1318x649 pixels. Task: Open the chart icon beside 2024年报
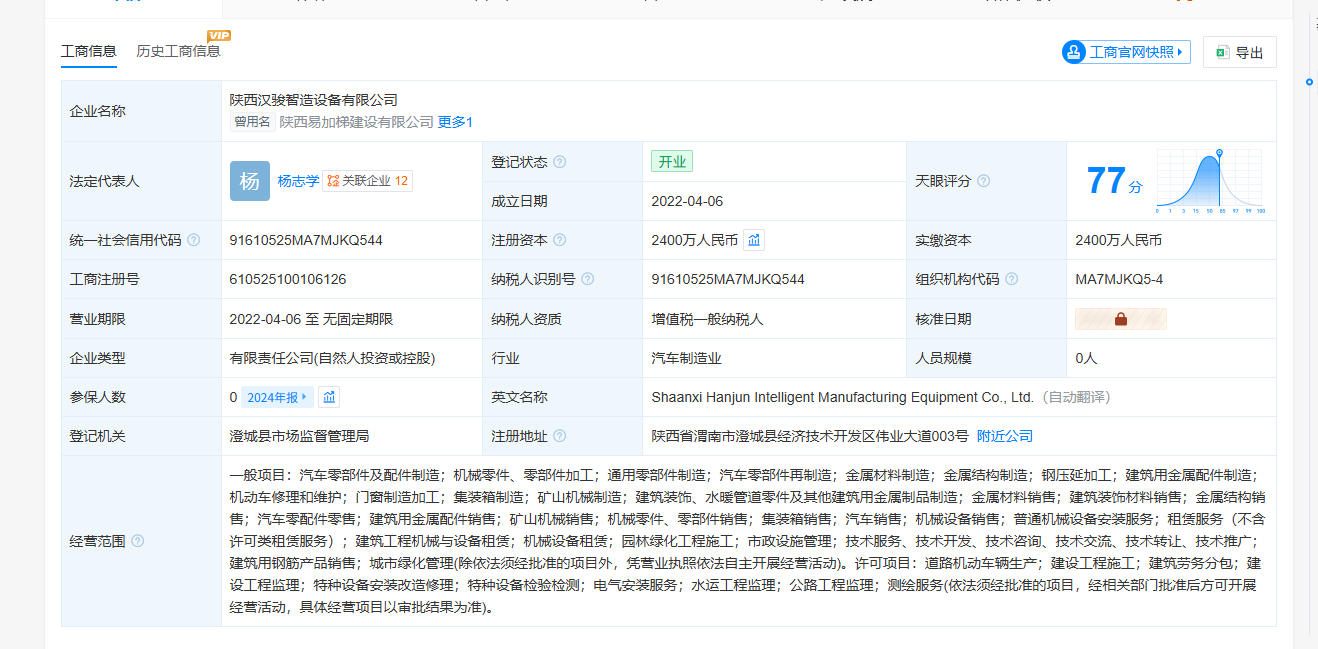(x=329, y=397)
